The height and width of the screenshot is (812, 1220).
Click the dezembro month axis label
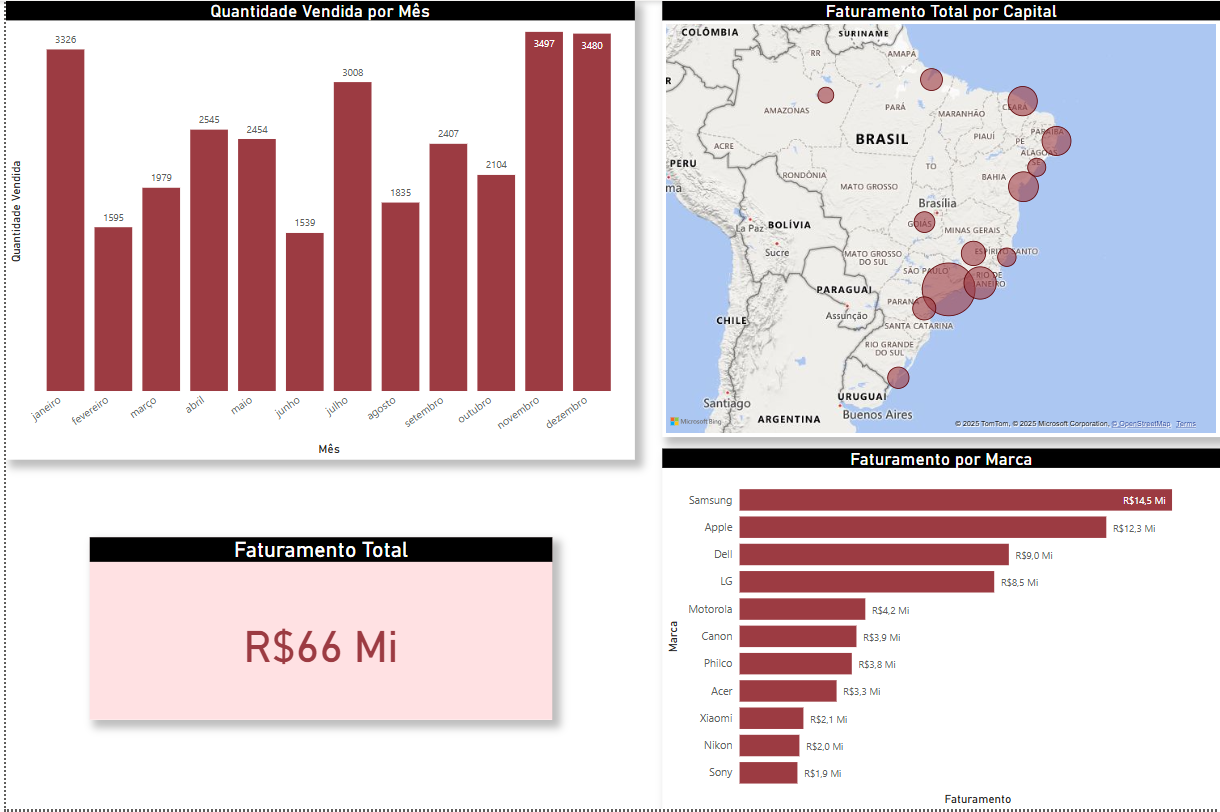(566, 412)
